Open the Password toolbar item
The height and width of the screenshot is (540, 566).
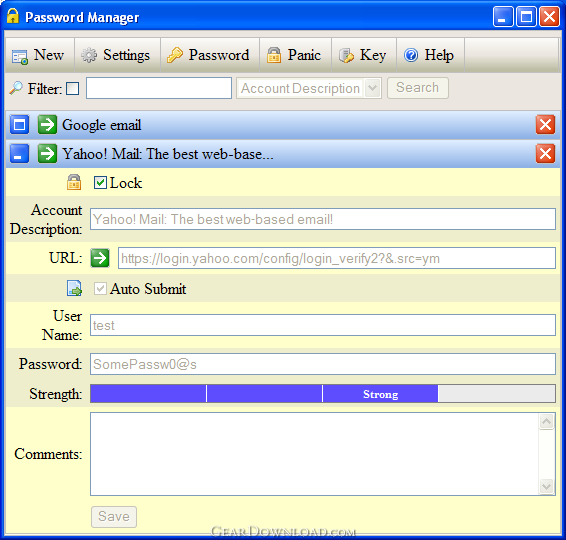(210, 55)
